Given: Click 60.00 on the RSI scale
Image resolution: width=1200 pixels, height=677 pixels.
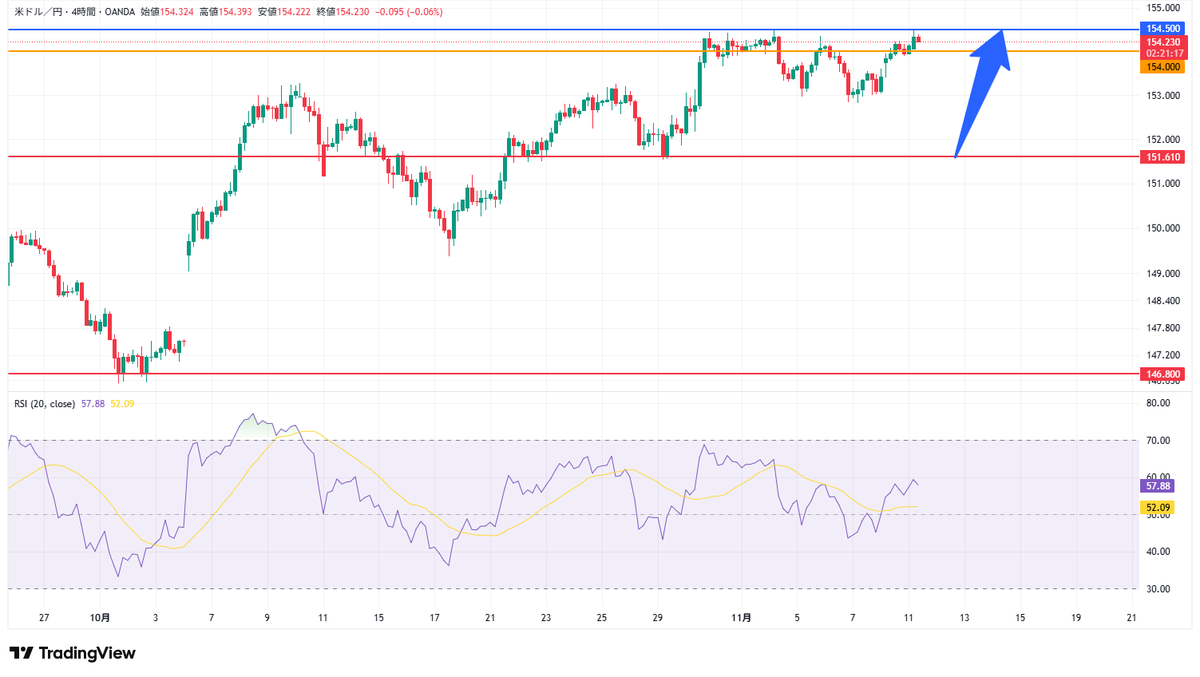Looking at the screenshot, I should (x=1158, y=477).
